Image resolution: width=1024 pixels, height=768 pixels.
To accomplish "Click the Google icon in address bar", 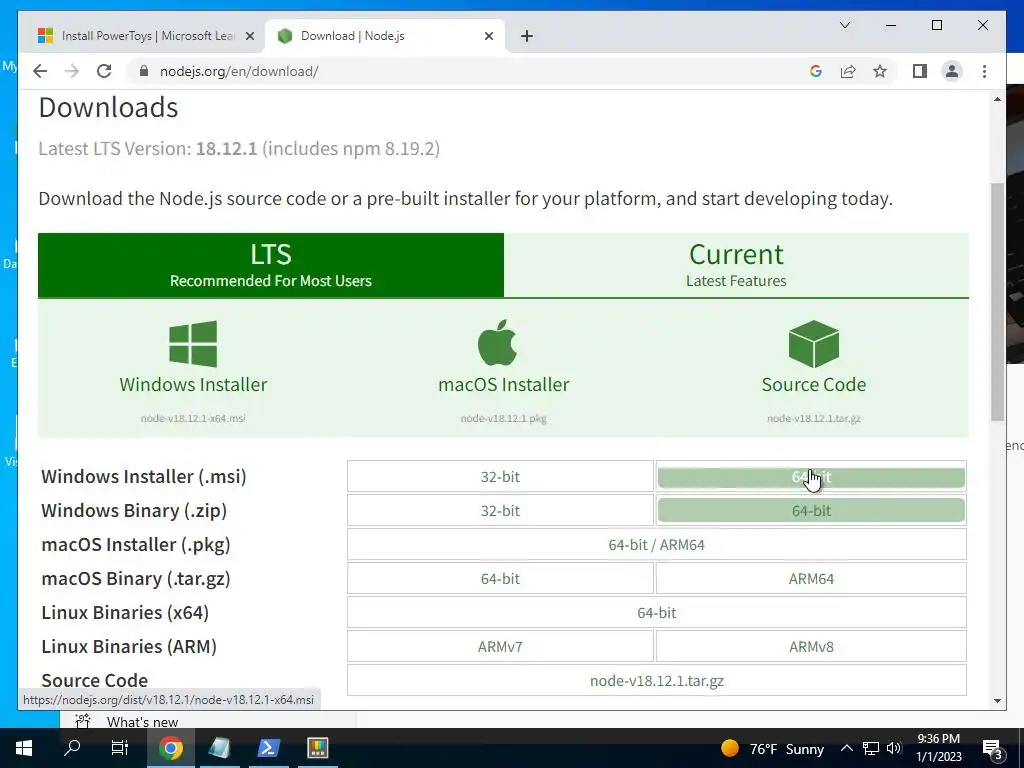I will [x=816, y=71].
